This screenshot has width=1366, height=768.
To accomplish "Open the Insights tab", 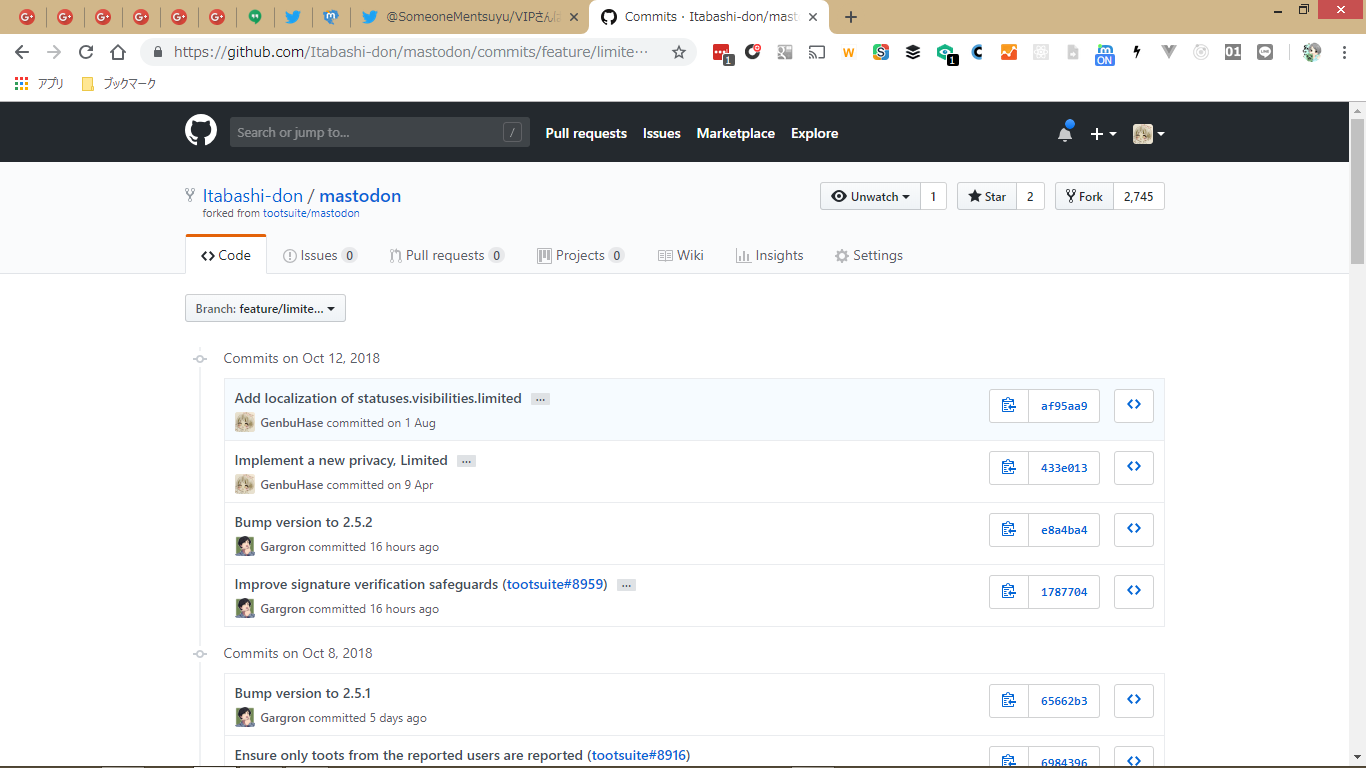I will [769, 256].
